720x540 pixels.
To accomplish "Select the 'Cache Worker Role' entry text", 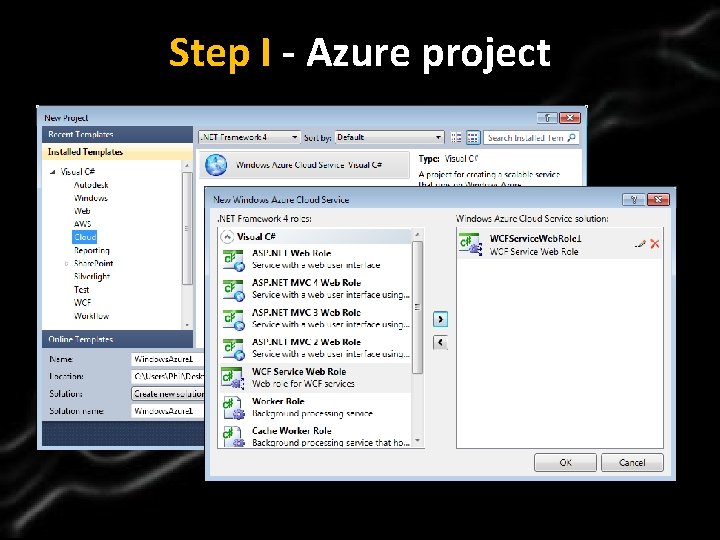I will pyautogui.click(x=292, y=431).
